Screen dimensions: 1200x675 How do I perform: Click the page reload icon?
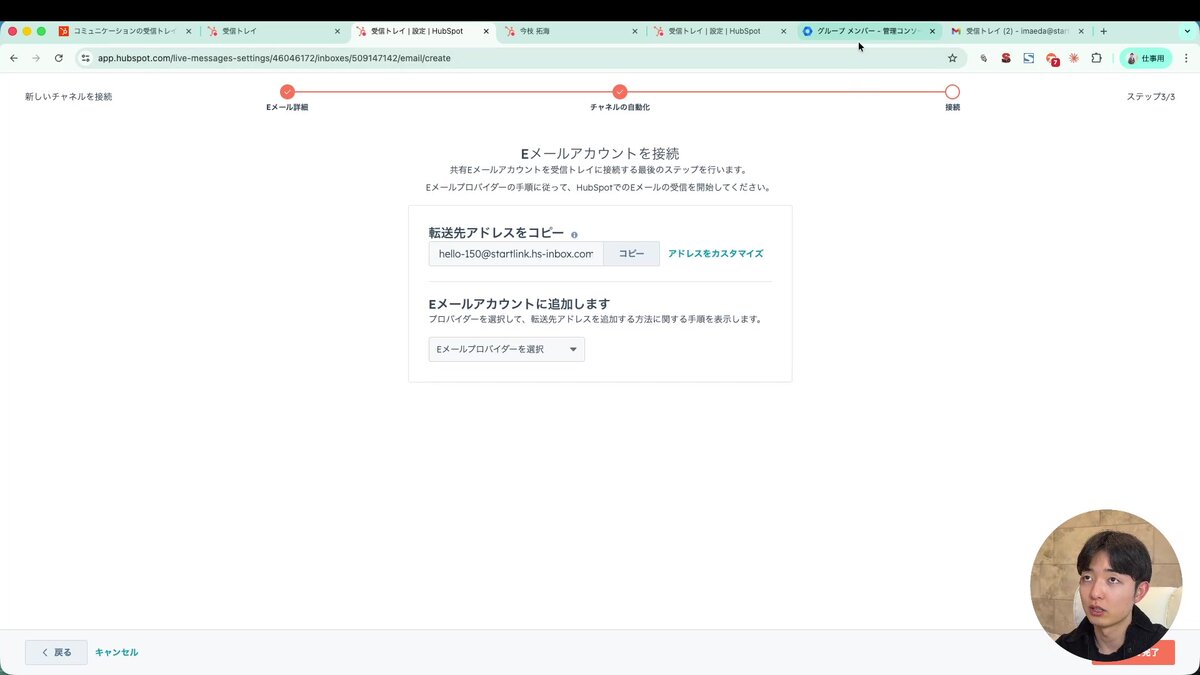(x=59, y=58)
